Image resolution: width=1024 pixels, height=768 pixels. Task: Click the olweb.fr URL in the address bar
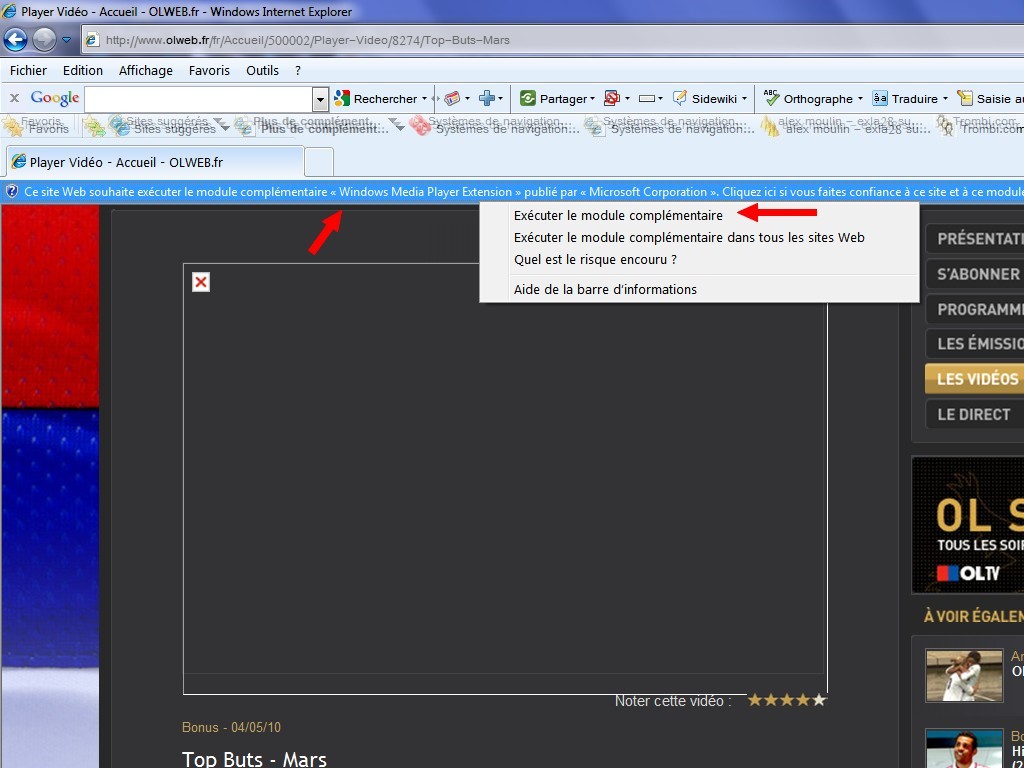[x=307, y=40]
